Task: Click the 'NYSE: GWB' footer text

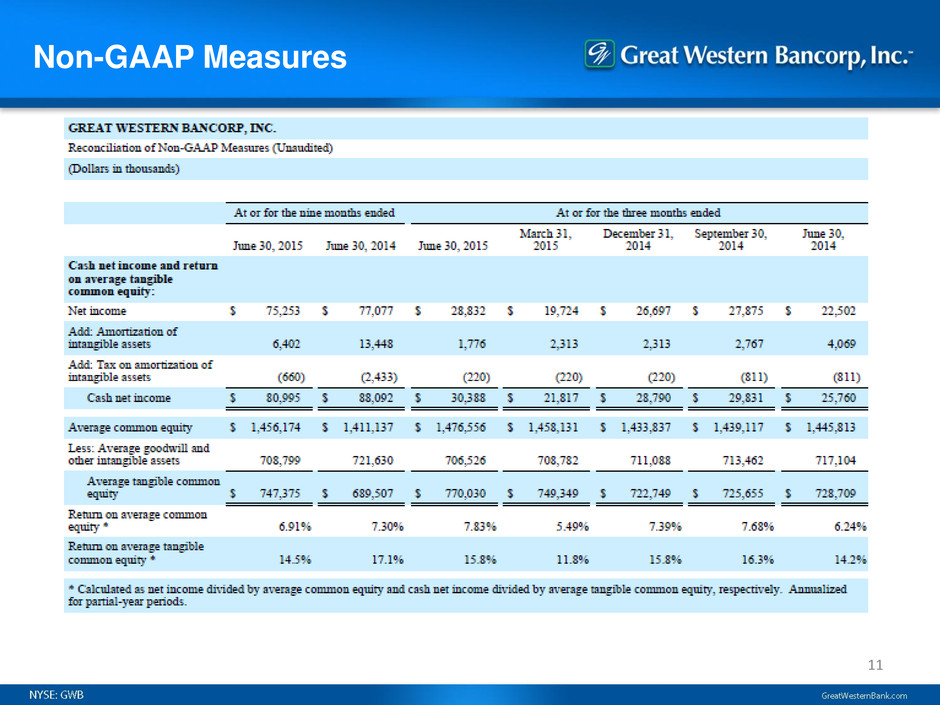Action: pyautogui.click(x=56, y=695)
